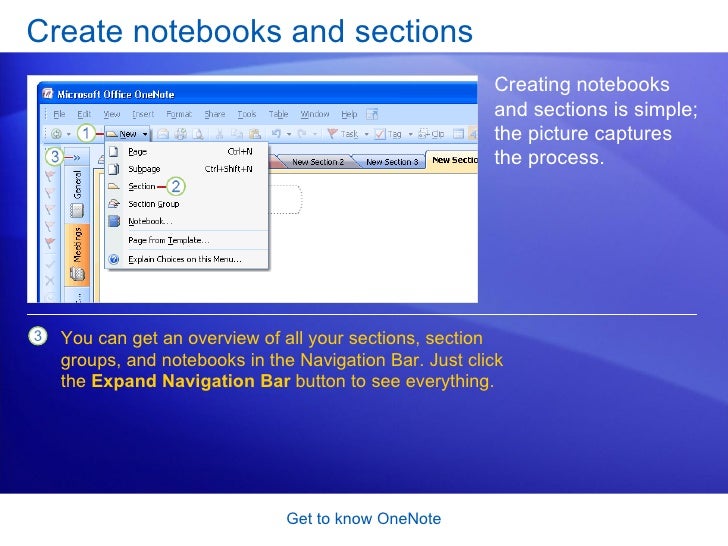The image size is (728, 546).
Task: Open the Undo history dropdown arrow
Action: [288, 134]
